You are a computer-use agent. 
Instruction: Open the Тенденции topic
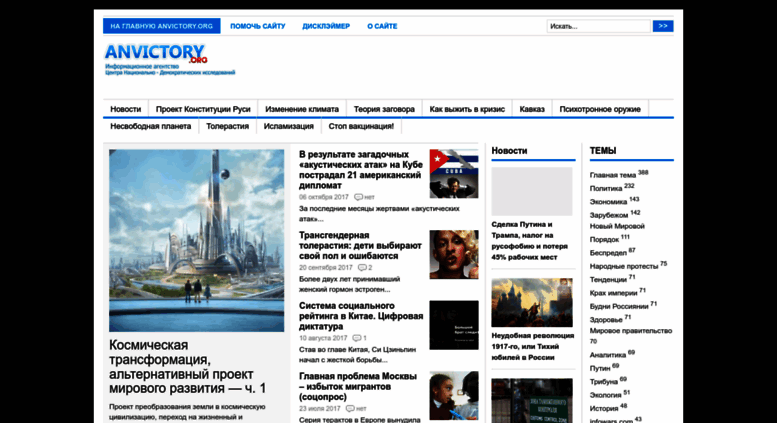coord(608,280)
